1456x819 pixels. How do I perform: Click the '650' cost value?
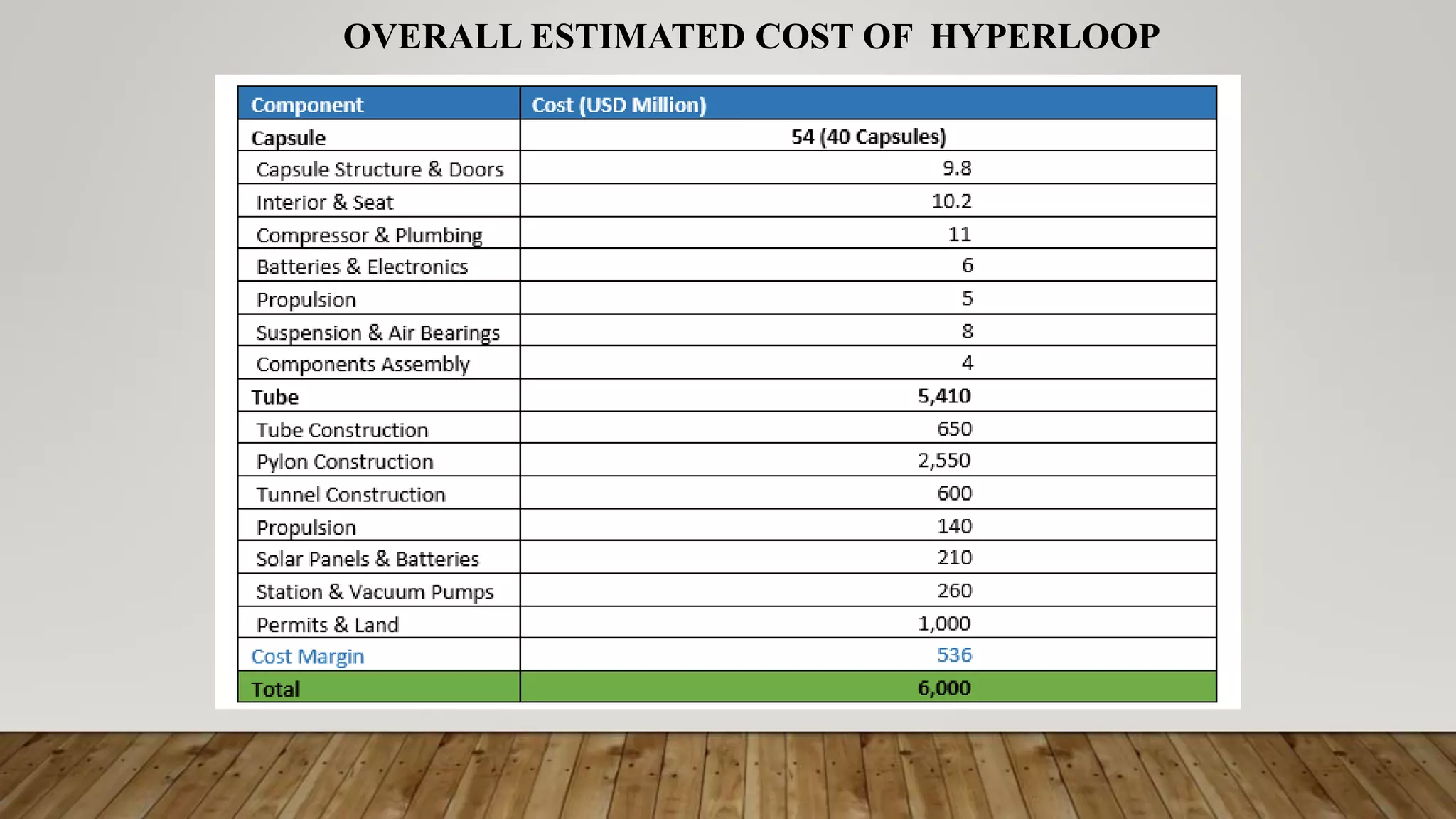(x=954, y=429)
